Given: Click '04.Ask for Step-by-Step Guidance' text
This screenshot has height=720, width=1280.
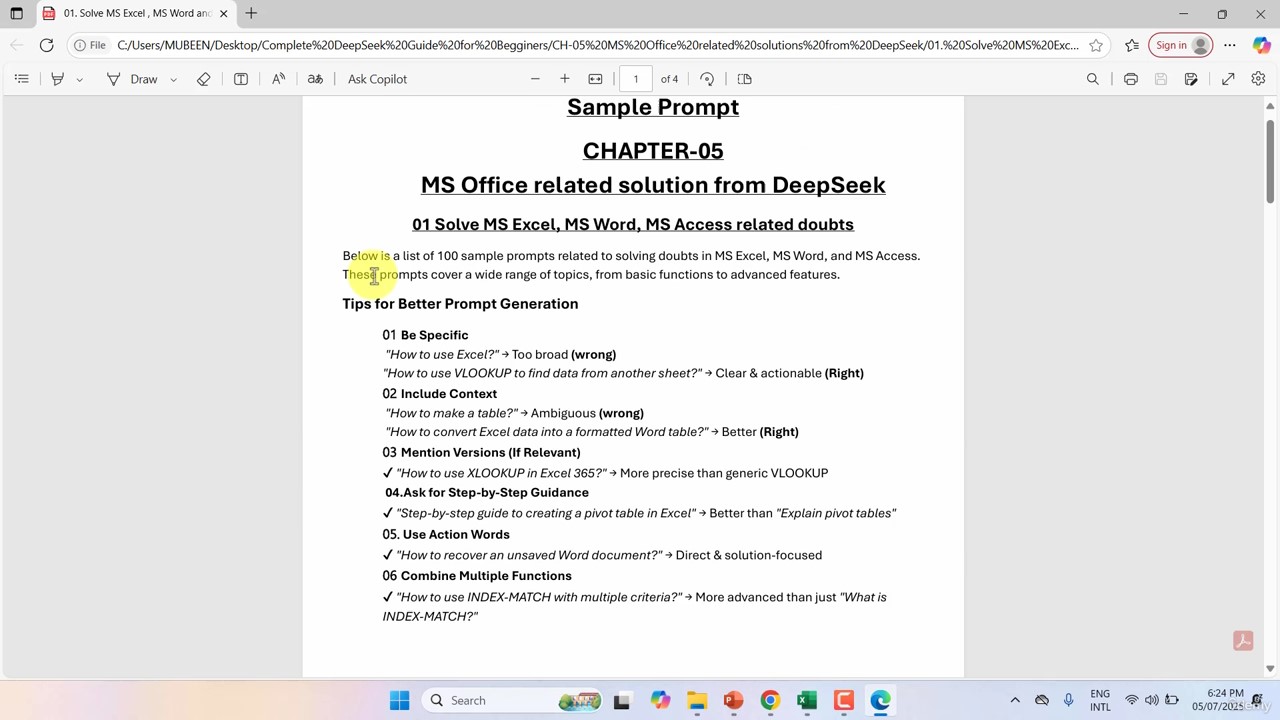Looking at the screenshot, I should [487, 493].
